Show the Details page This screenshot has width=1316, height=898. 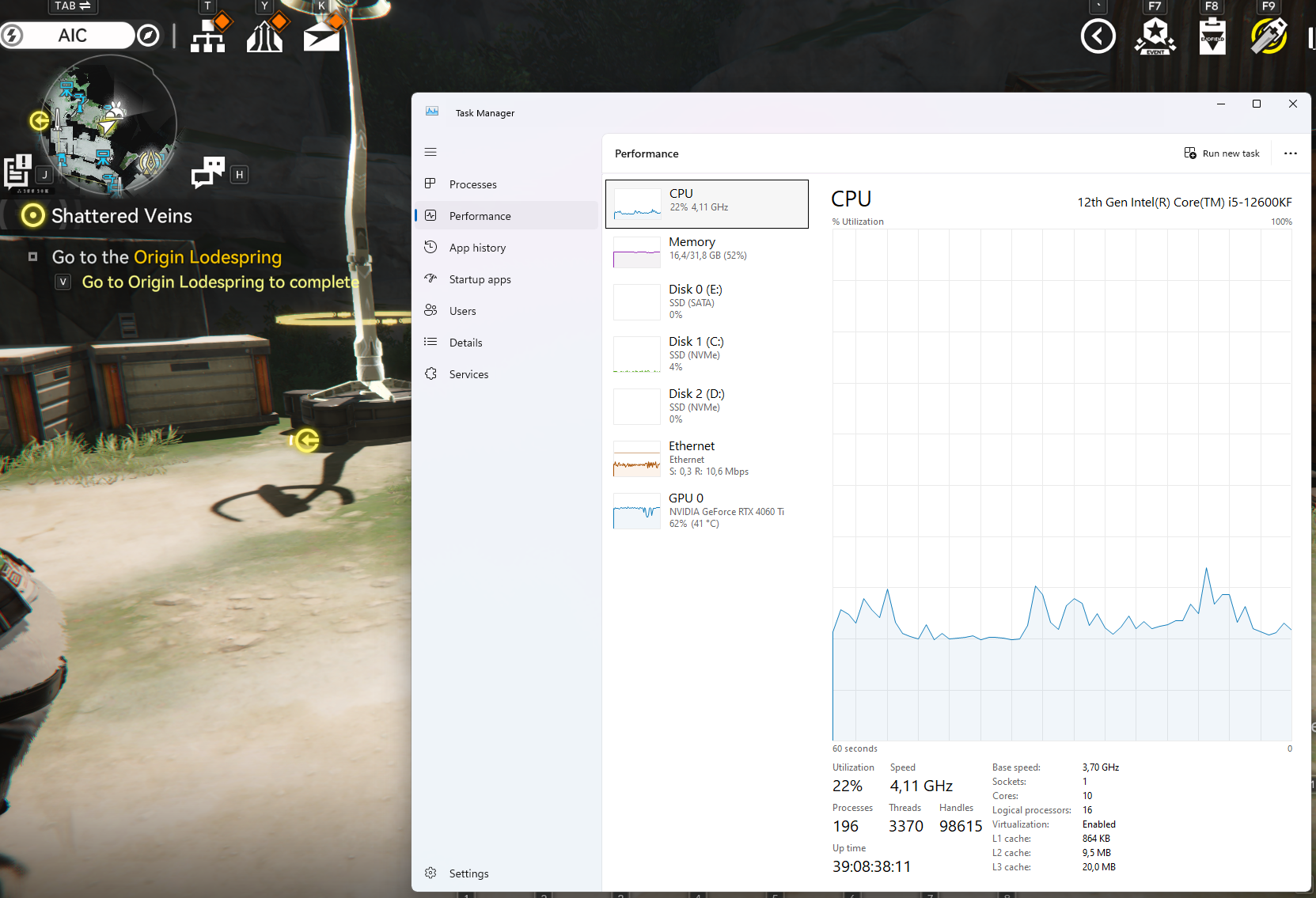[506, 343]
